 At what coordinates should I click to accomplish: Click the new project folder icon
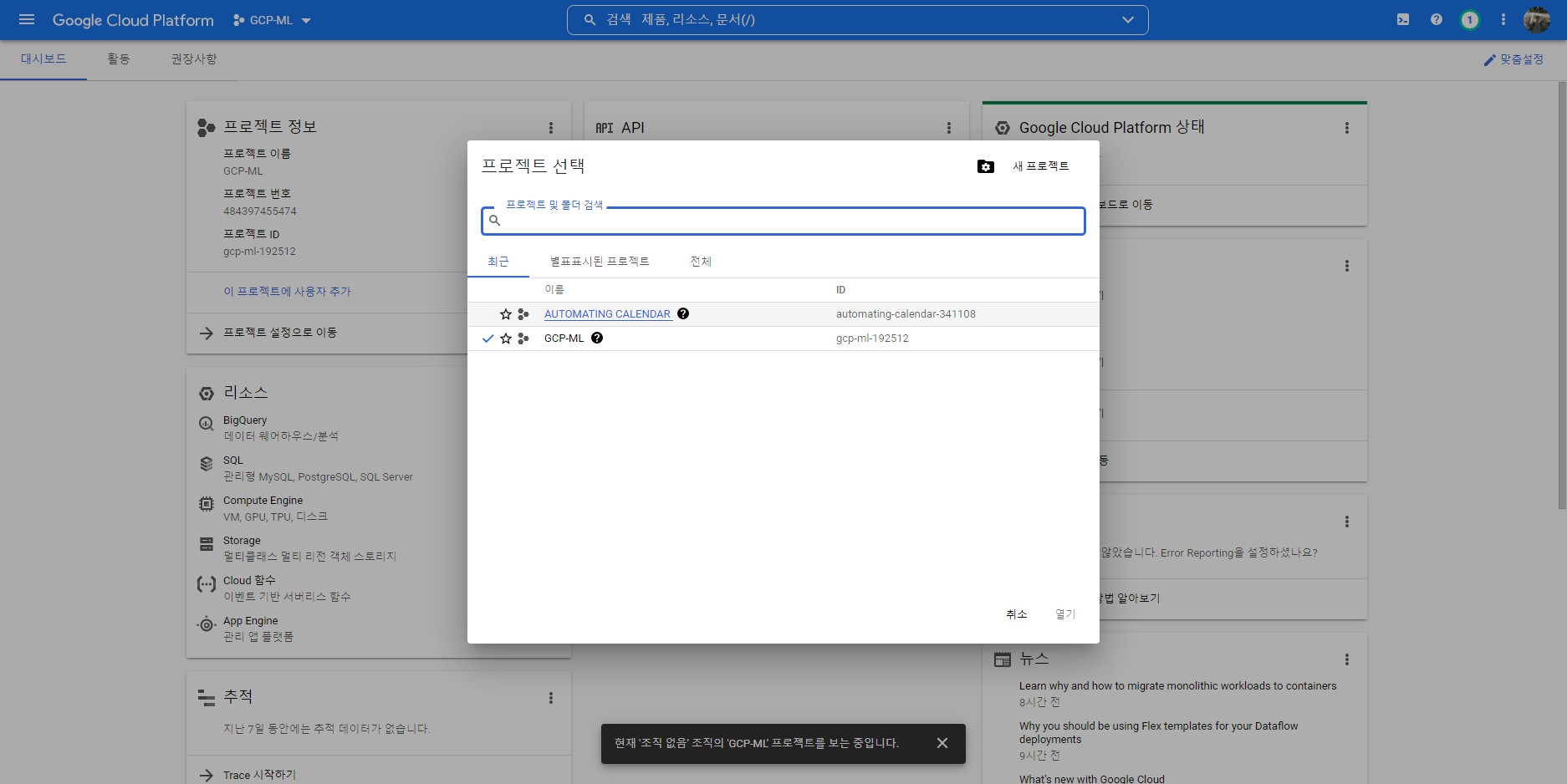[986, 166]
